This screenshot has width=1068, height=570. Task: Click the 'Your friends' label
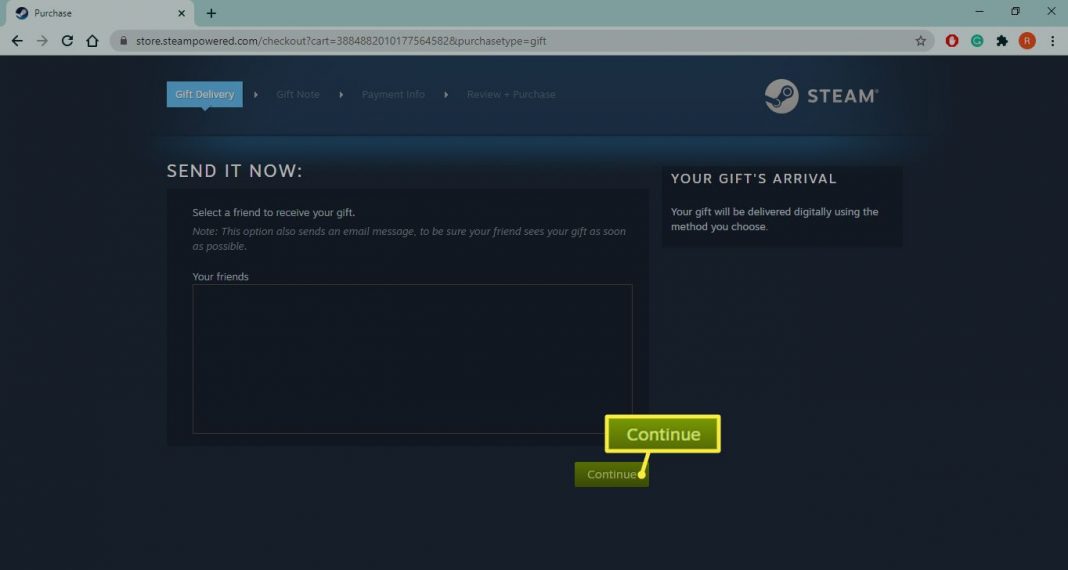click(221, 276)
